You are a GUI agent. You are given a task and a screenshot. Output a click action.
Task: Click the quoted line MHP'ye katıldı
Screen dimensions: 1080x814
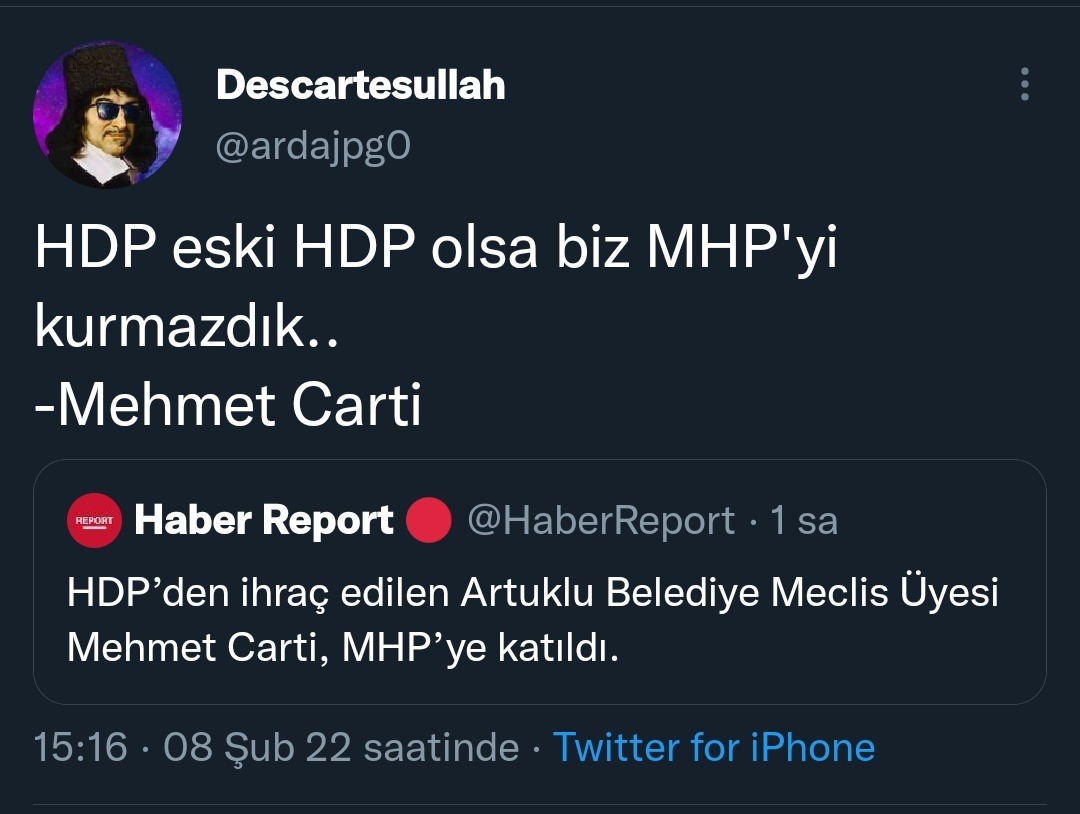click(x=480, y=647)
